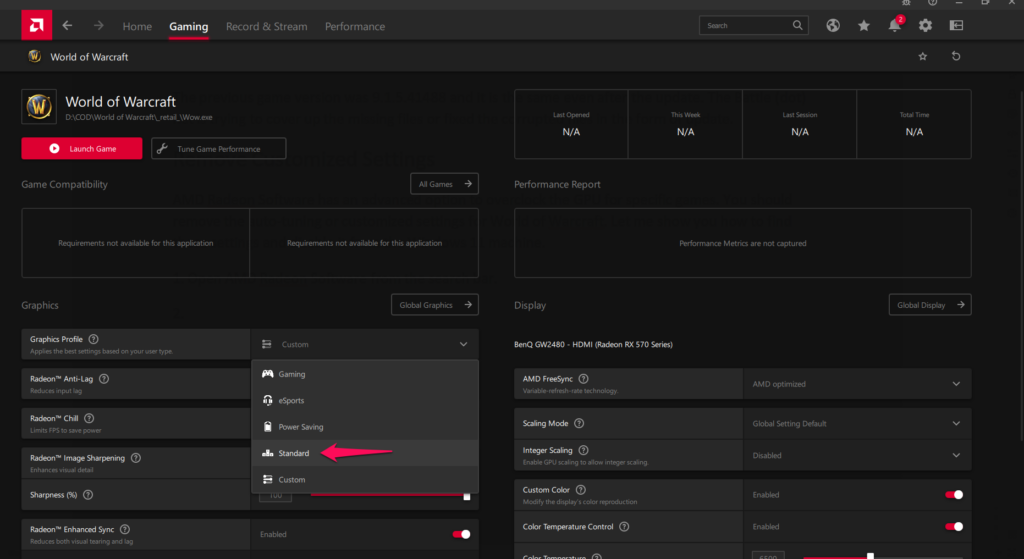
Task: Reset game profile with the undo icon
Action: [956, 56]
